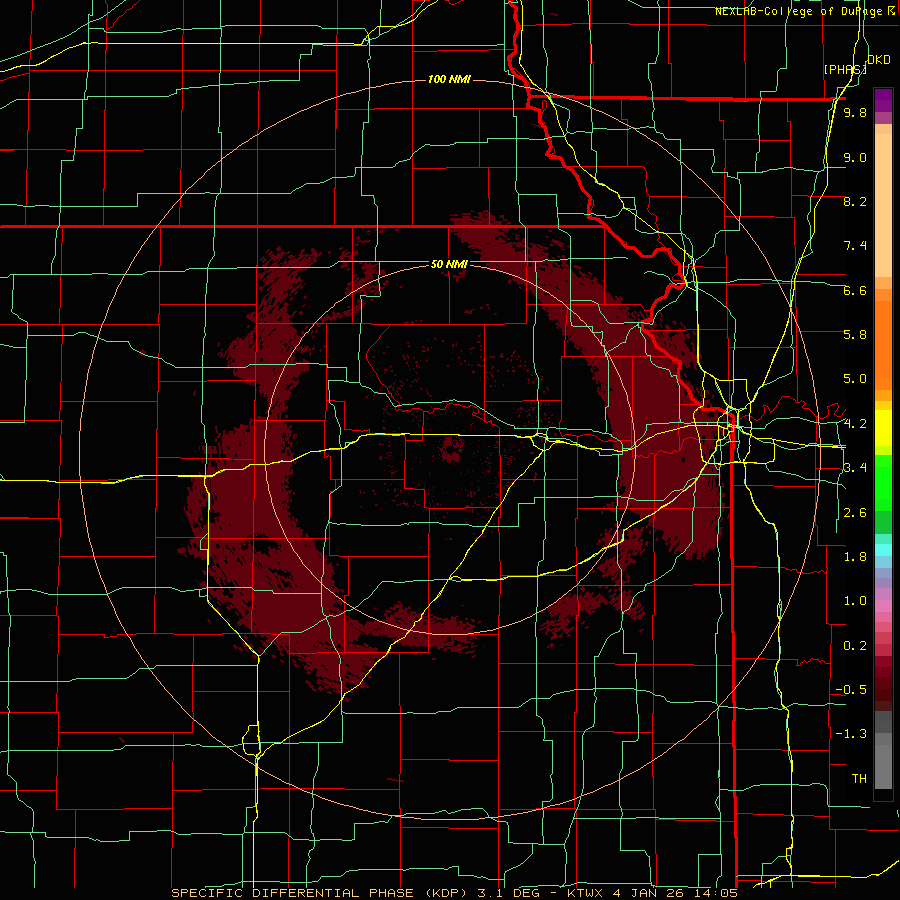Pick the orange band of the color scale
Image resolution: width=900 pixels, height=900 pixels.
[x=883, y=344]
